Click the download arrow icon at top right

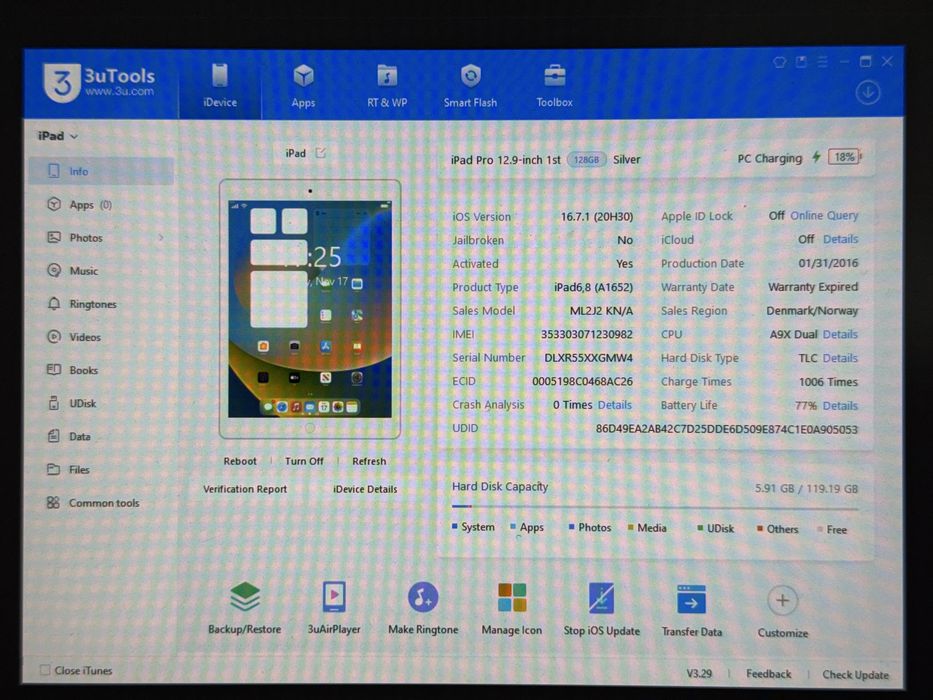click(868, 93)
